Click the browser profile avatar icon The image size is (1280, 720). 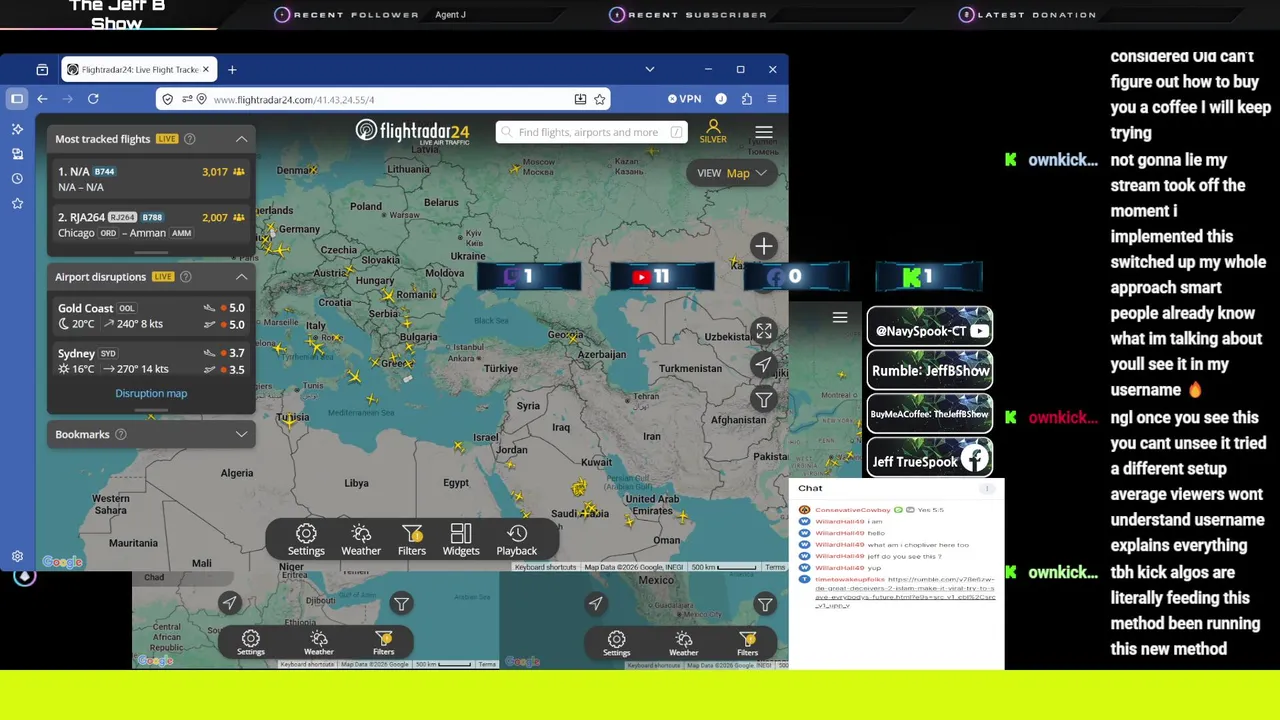point(721,99)
